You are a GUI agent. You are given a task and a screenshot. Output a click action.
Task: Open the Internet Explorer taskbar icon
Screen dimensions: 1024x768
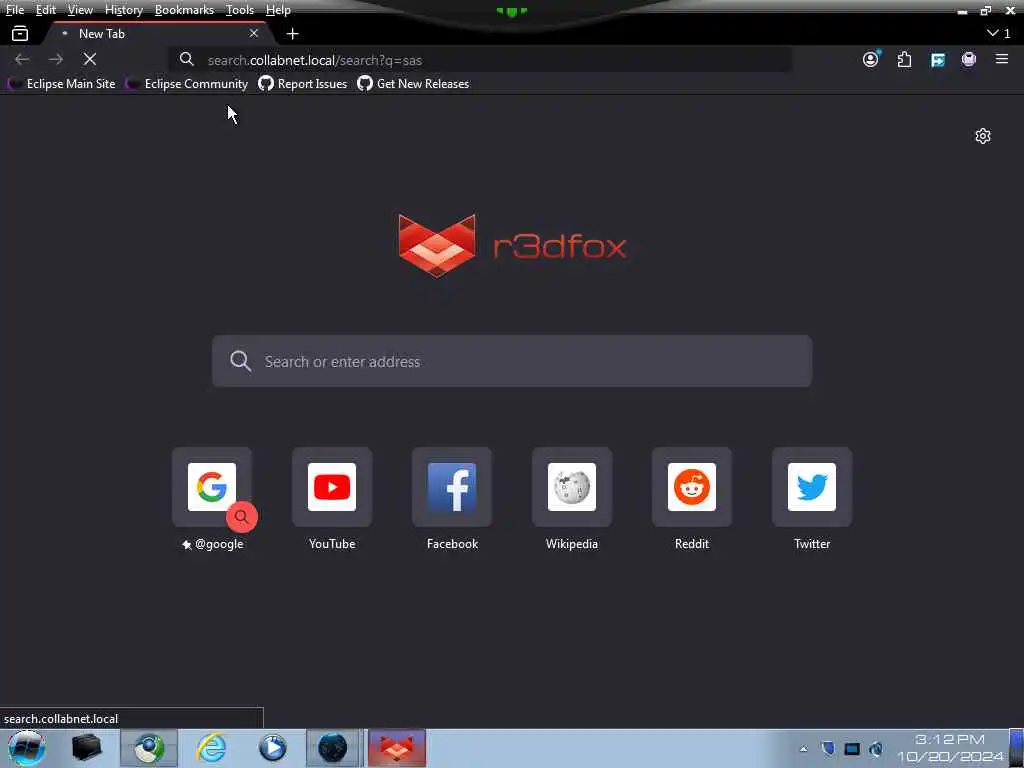click(x=211, y=748)
